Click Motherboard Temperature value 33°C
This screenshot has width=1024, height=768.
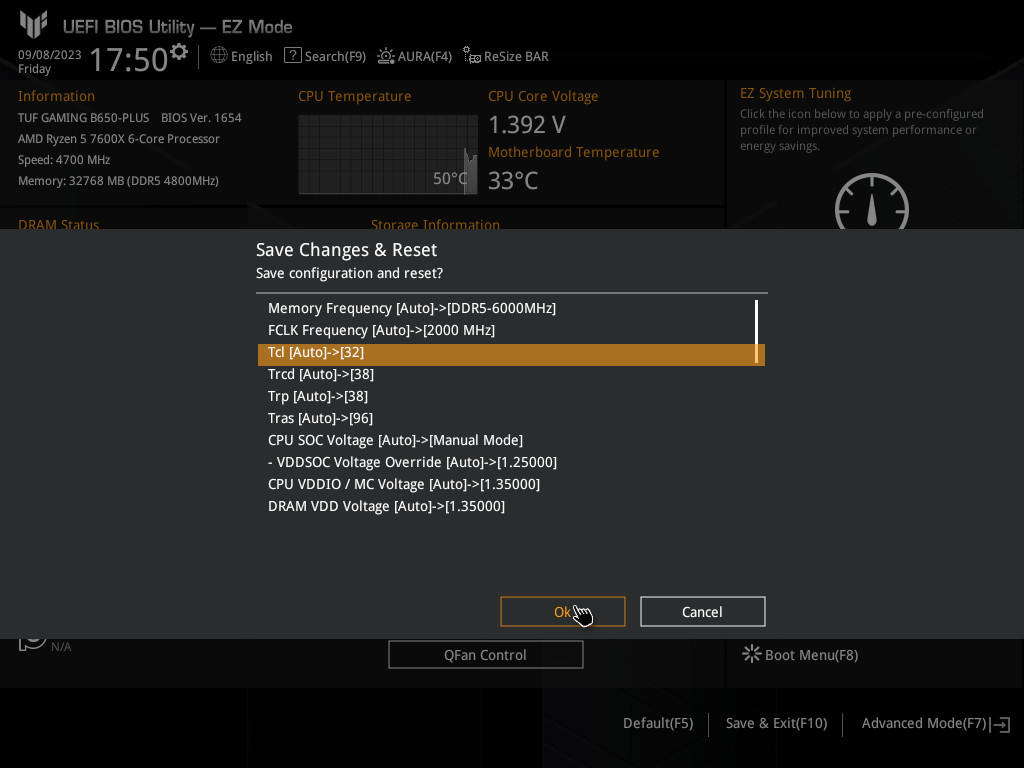coord(513,180)
